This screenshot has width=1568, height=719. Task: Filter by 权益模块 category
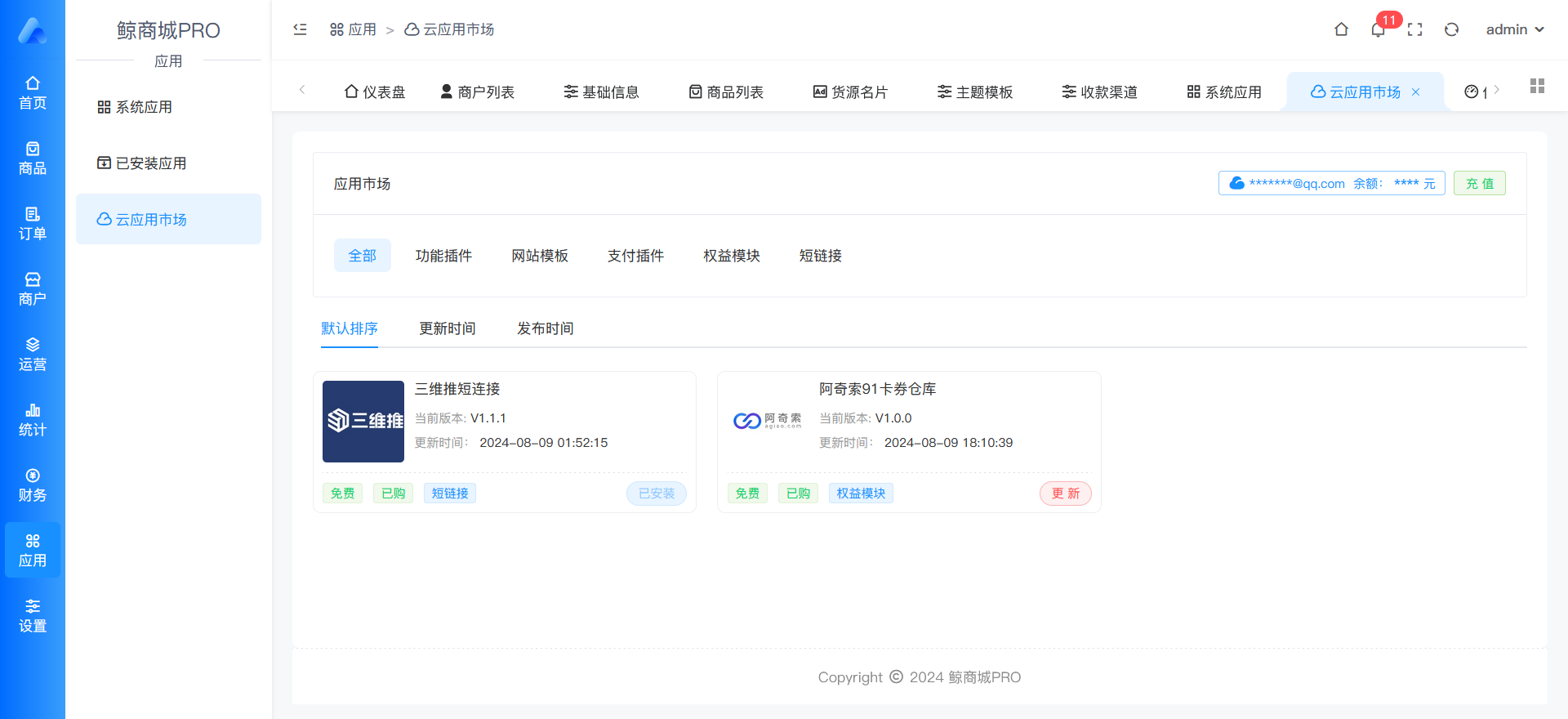[x=732, y=256]
